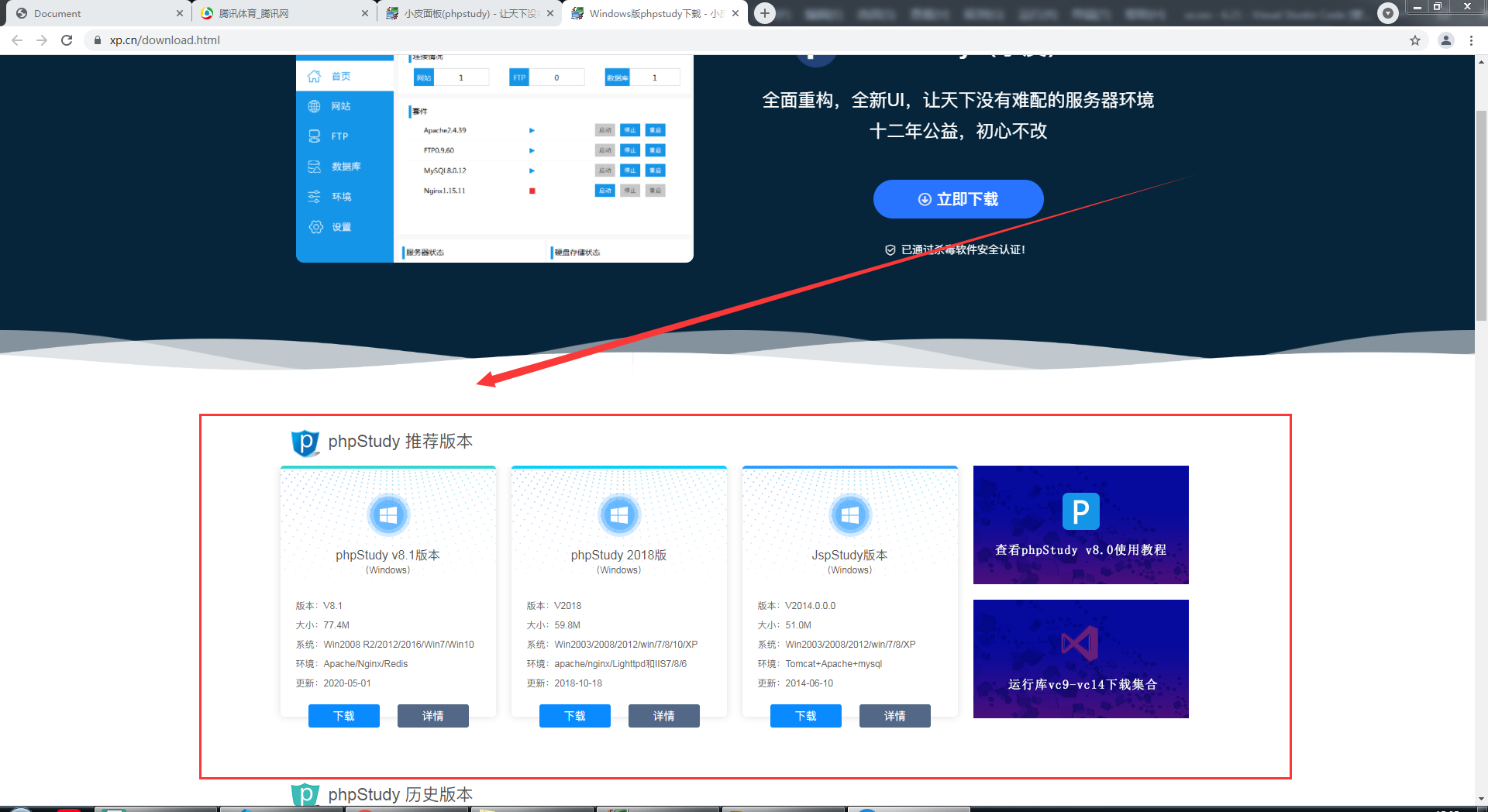
Task: Click the JspStudy Windows logo icon
Action: point(850,514)
